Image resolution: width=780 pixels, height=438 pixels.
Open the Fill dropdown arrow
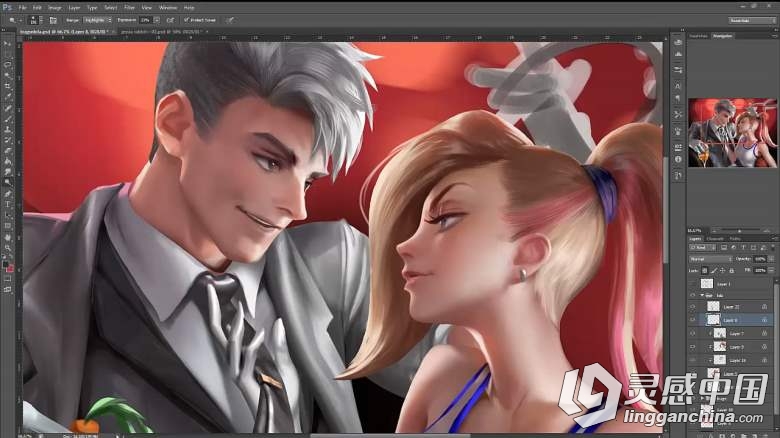point(772,270)
